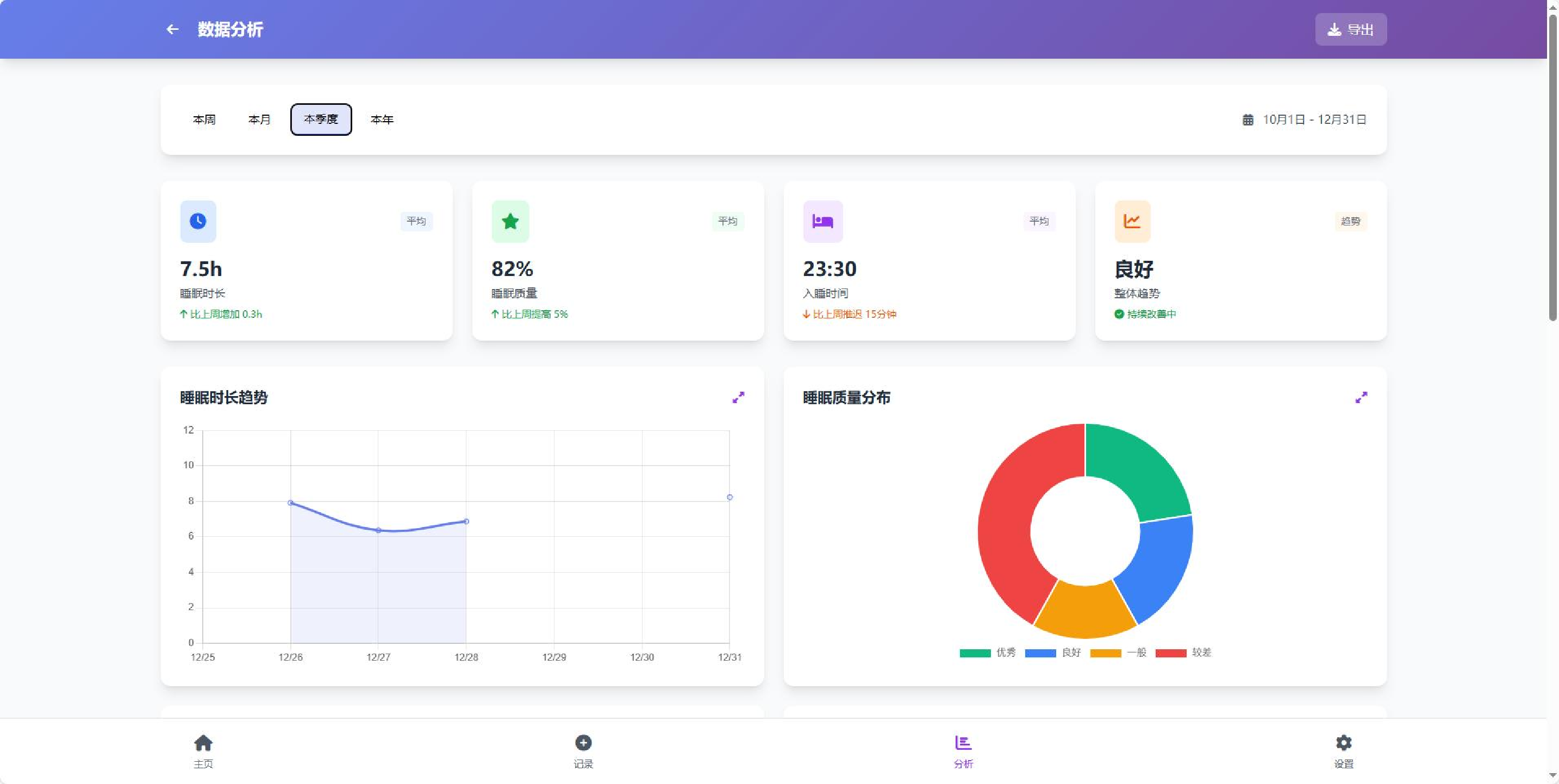The height and width of the screenshot is (784, 1559).
Task: Click the back arrow in header
Action: tap(172, 29)
